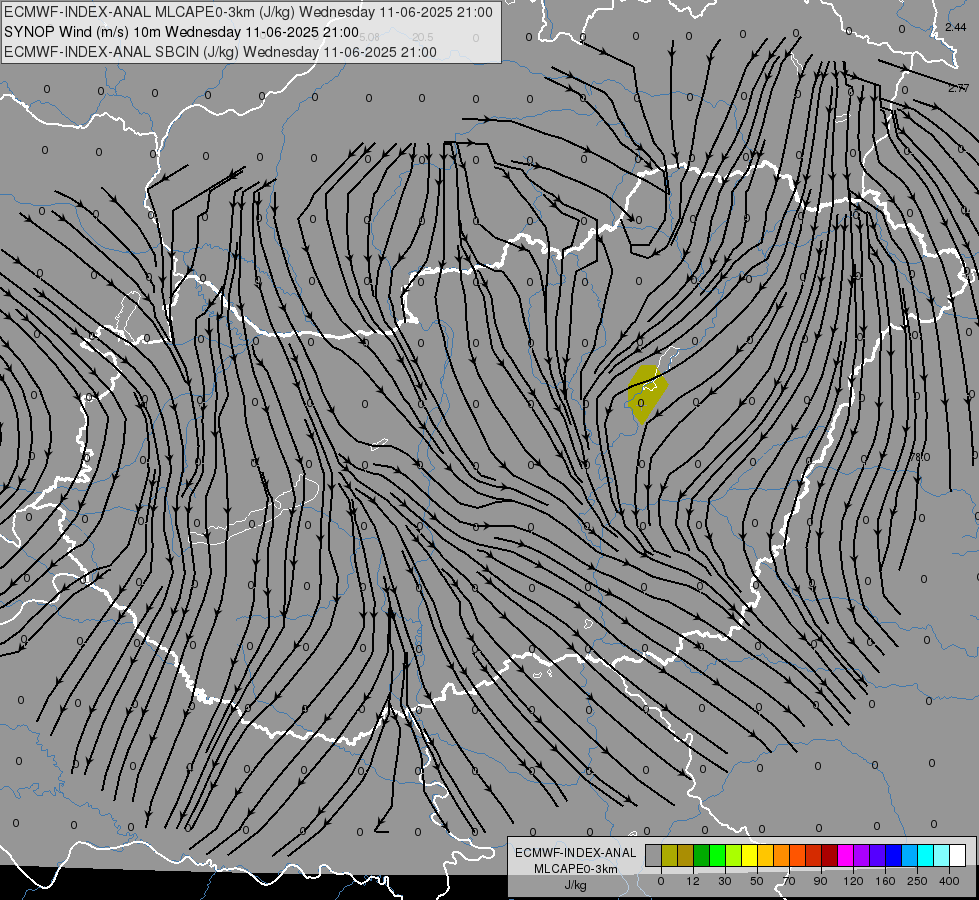This screenshot has width=979, height=900.
Task: Click the ECMWF-INDEX-ANAL legend label
Action: [x=576, y=853]
